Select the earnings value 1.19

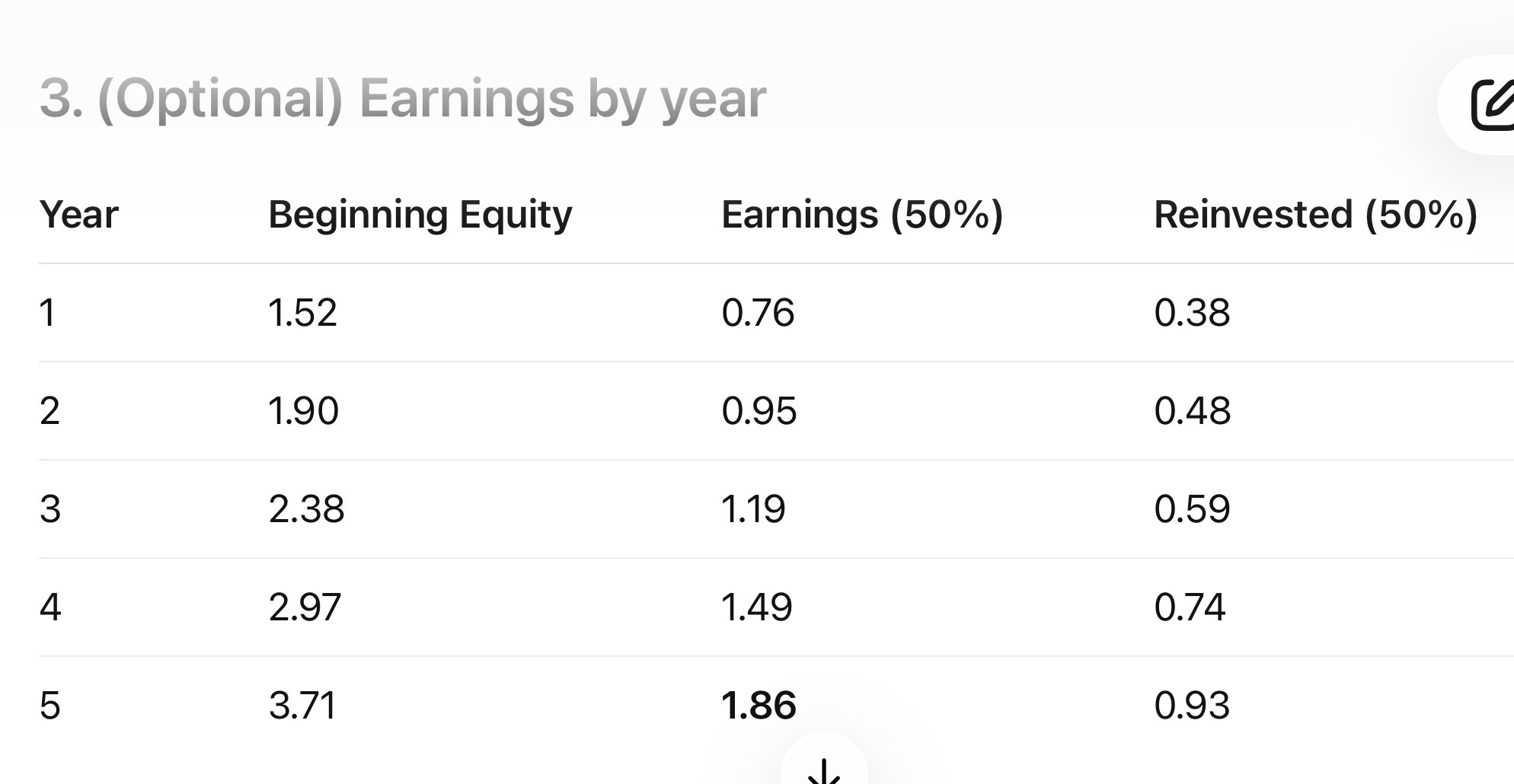pyautogui.click(x=753, y=509)
